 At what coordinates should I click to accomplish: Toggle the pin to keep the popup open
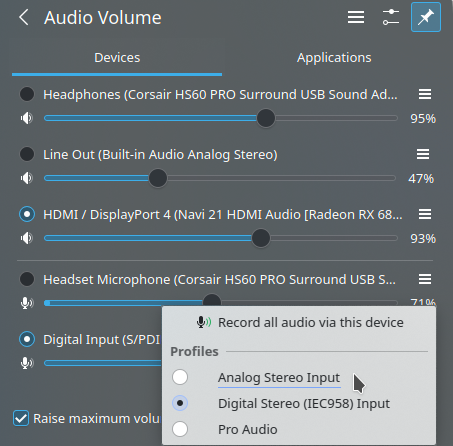[426, 17]
